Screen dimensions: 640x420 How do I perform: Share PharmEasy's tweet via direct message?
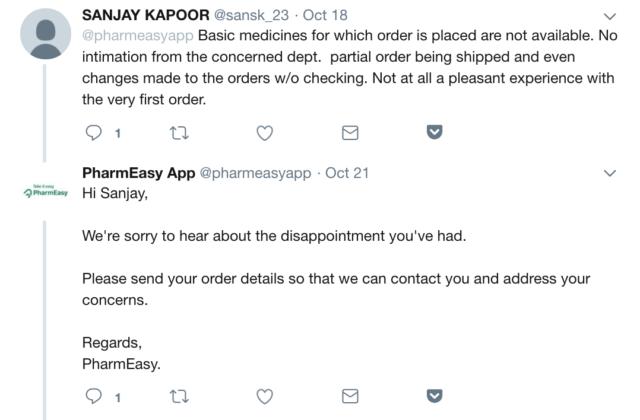[x=350, y=397]
